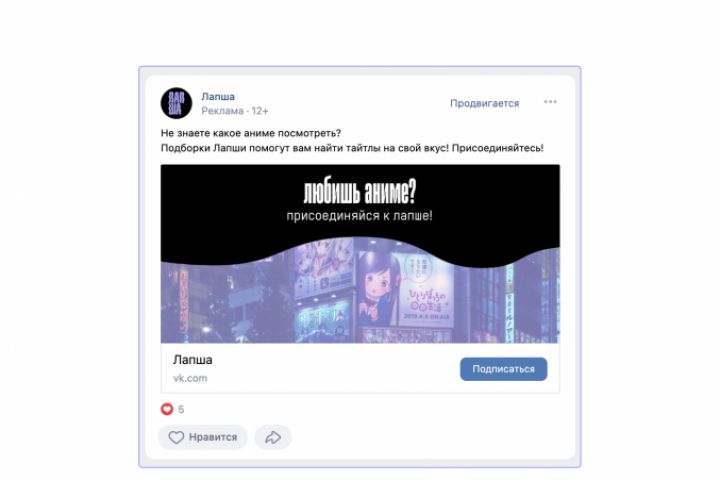Click the Продвигается promotion link

point(484,103)
